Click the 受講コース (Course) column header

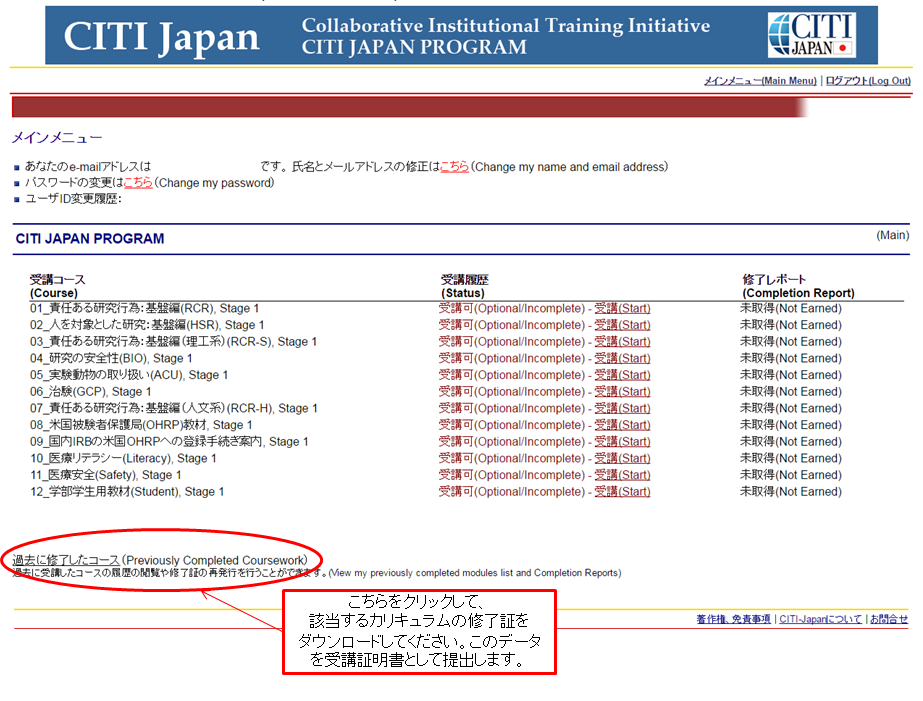(x=57, y=286)
